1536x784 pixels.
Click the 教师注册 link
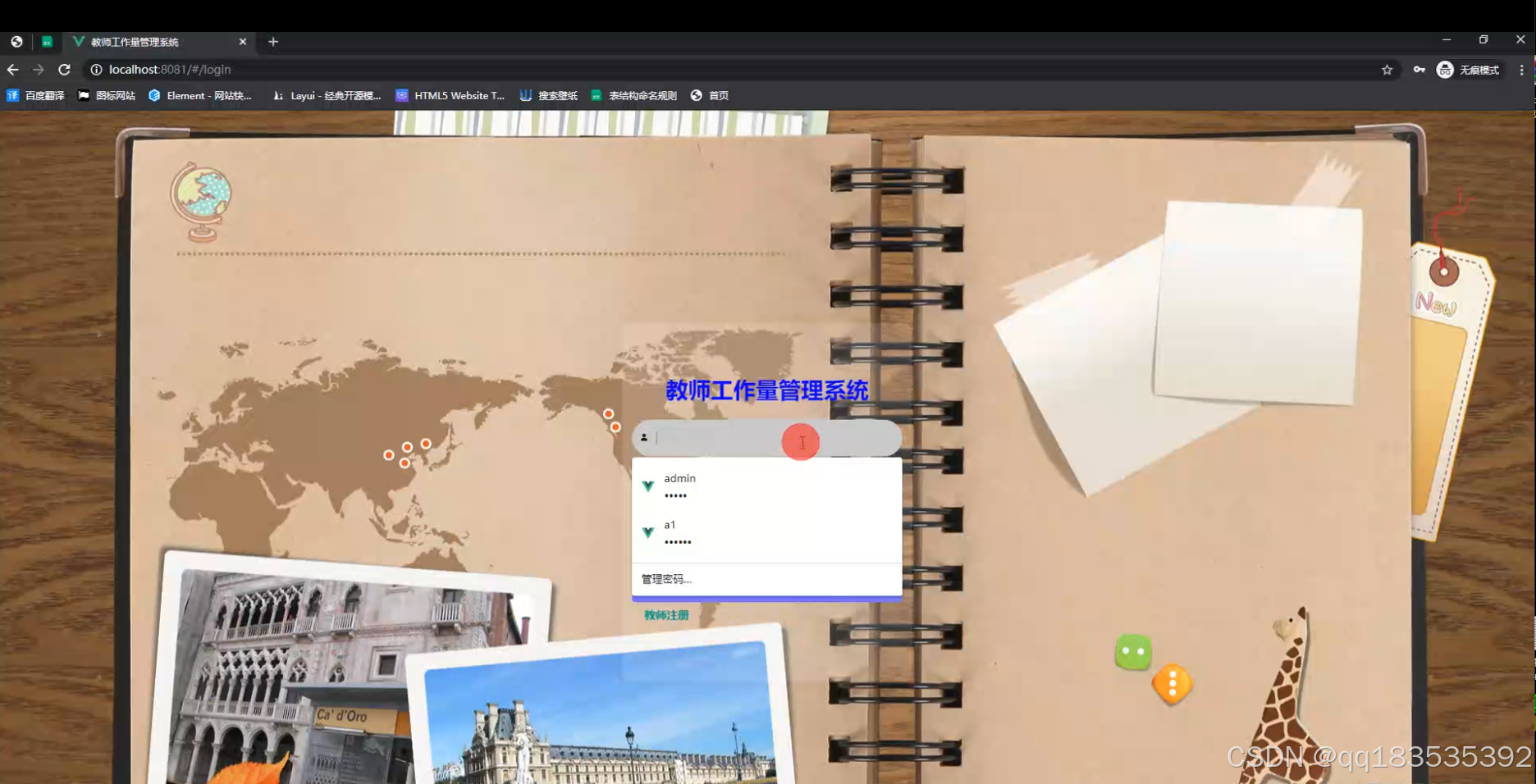tap(666, 615)
